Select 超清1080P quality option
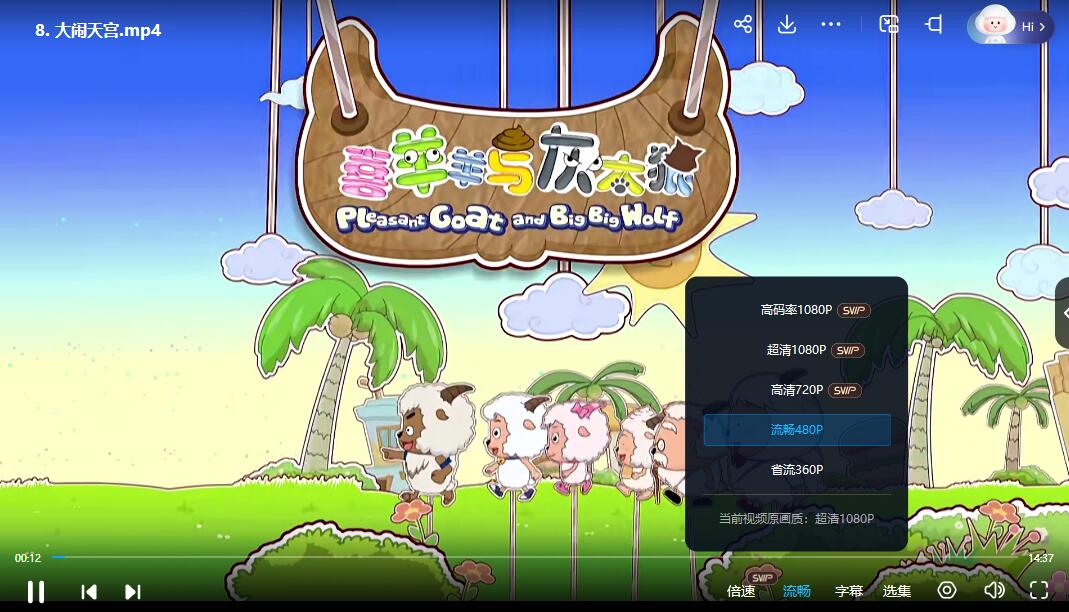This screenshot has width=1069, height=612. (796, 350)
